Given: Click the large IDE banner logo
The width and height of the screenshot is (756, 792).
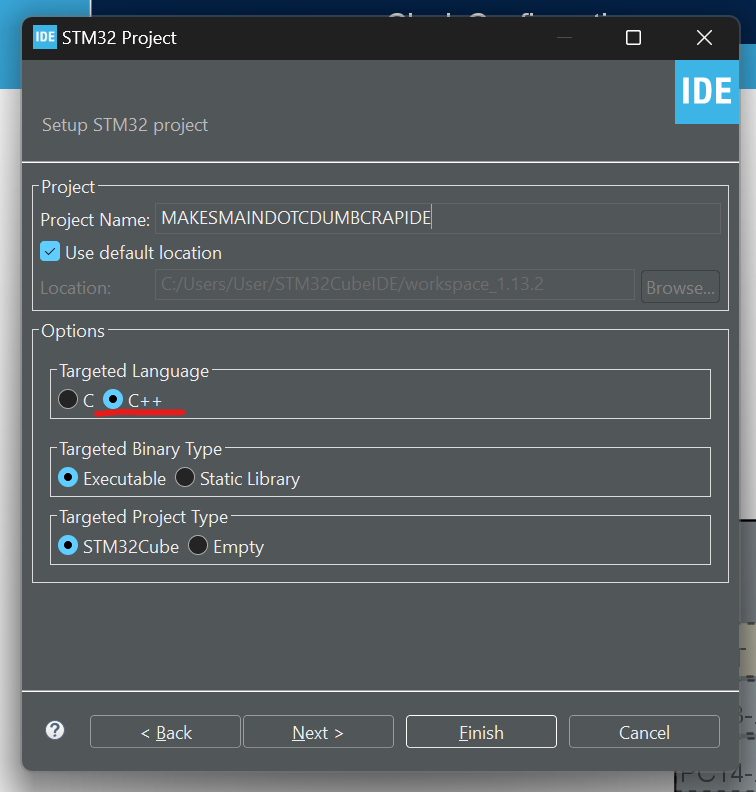Looking at the screenshot, I should pos(707,92).
